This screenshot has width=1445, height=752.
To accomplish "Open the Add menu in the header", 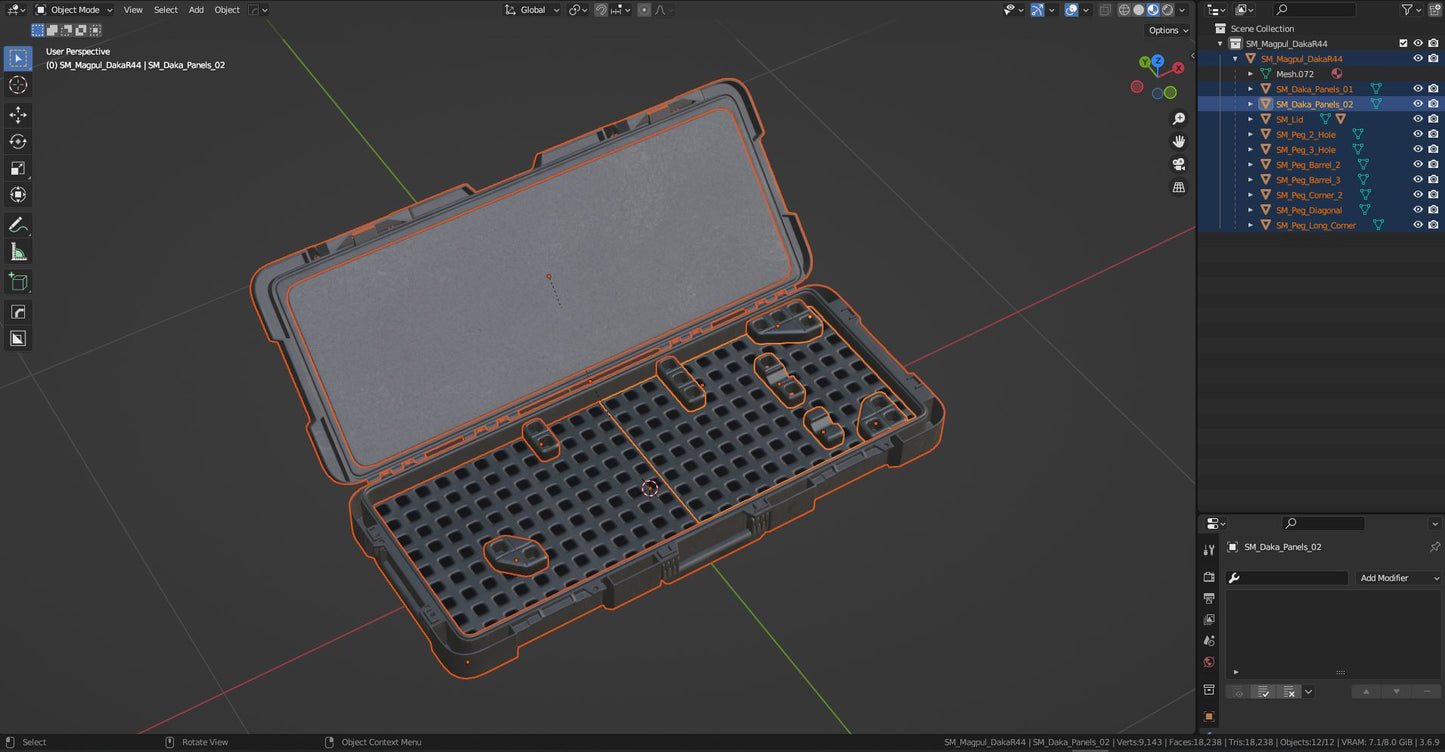I will tap(196, 9).
